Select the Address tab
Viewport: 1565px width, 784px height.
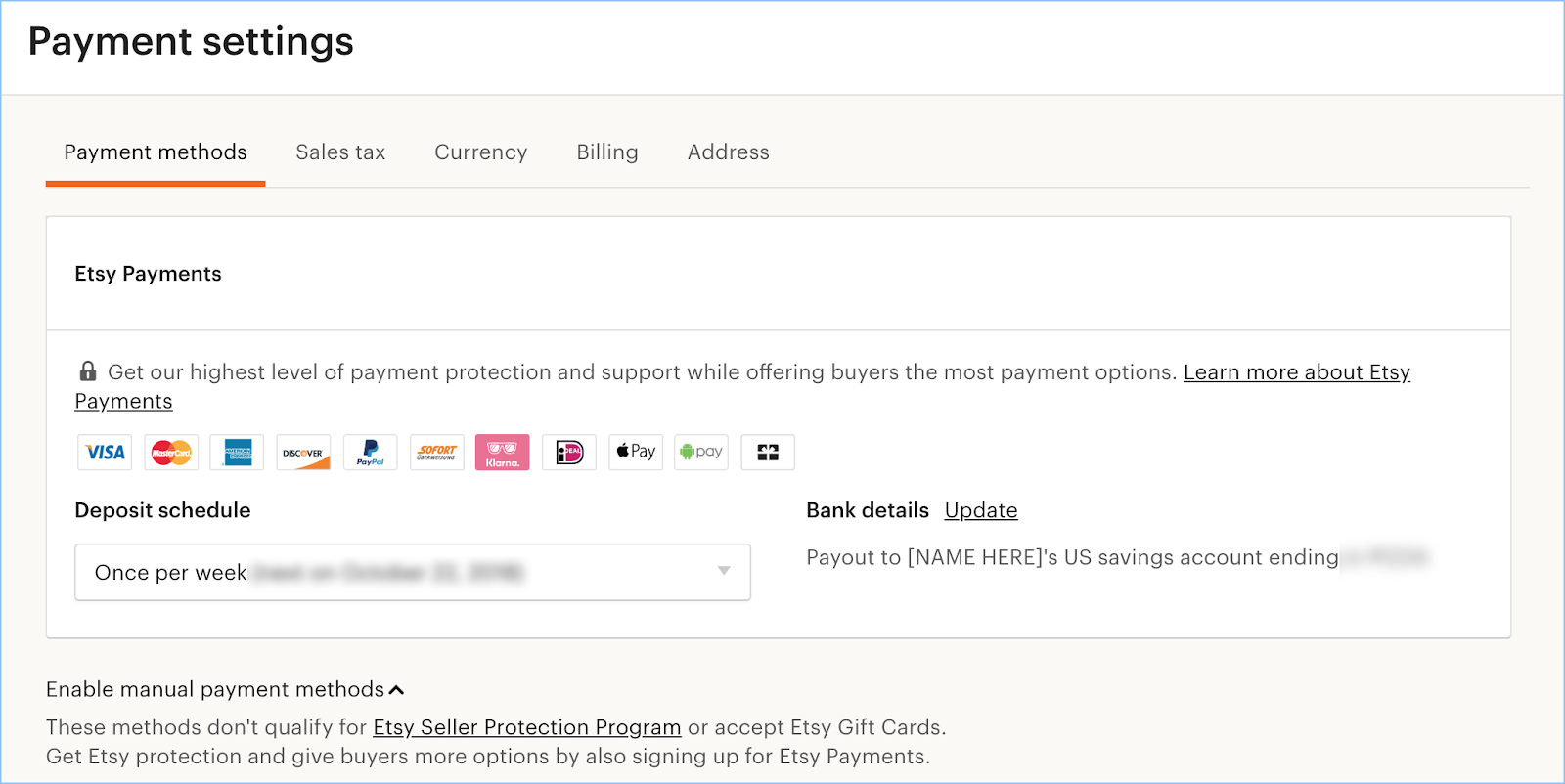(x=728, y=152)
